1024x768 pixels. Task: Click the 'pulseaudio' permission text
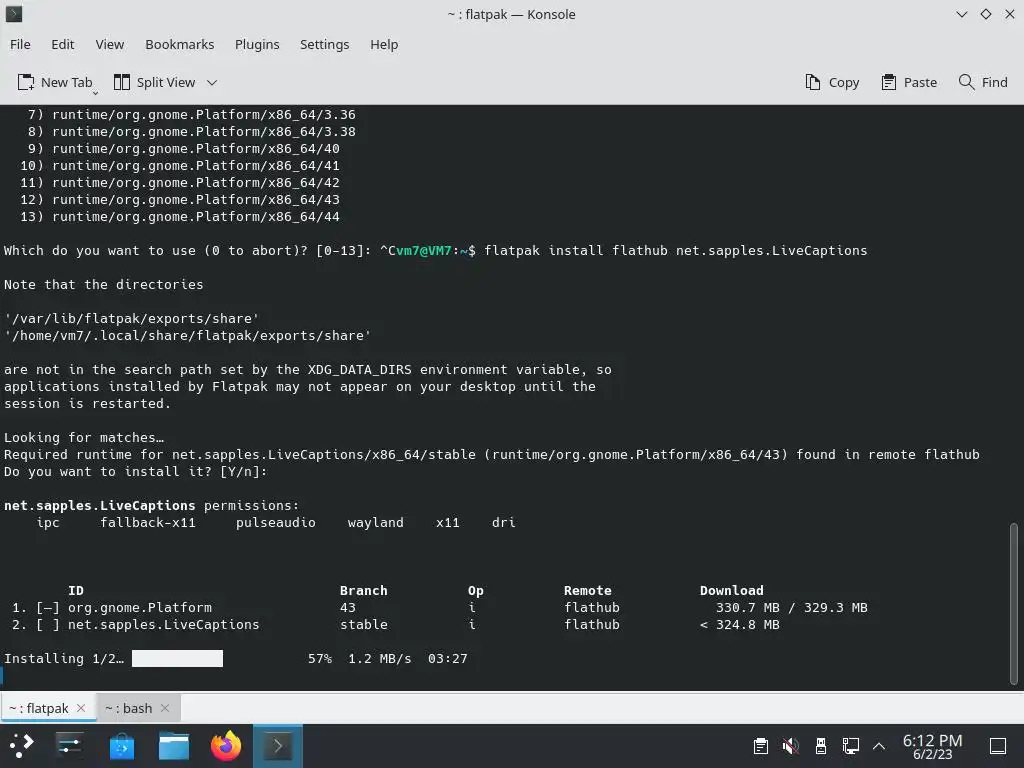pos(276,522)
